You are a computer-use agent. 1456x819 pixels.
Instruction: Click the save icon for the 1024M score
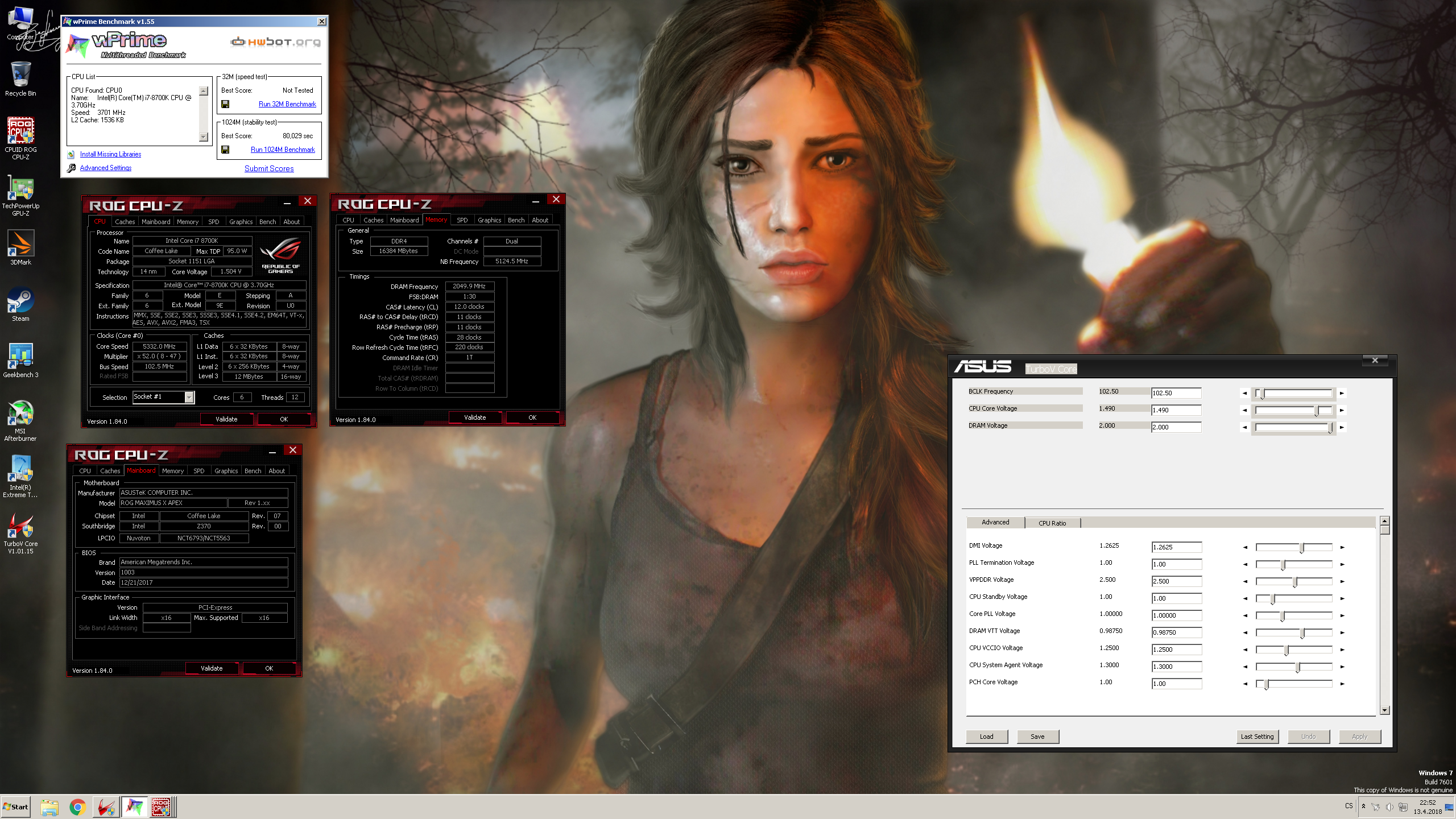click(x=225, y=150)
